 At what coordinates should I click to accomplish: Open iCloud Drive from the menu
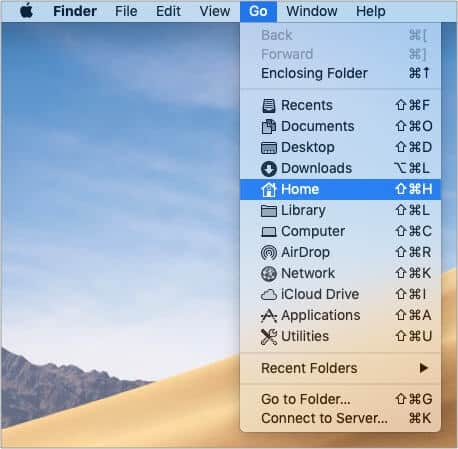[x=340, y=294]
